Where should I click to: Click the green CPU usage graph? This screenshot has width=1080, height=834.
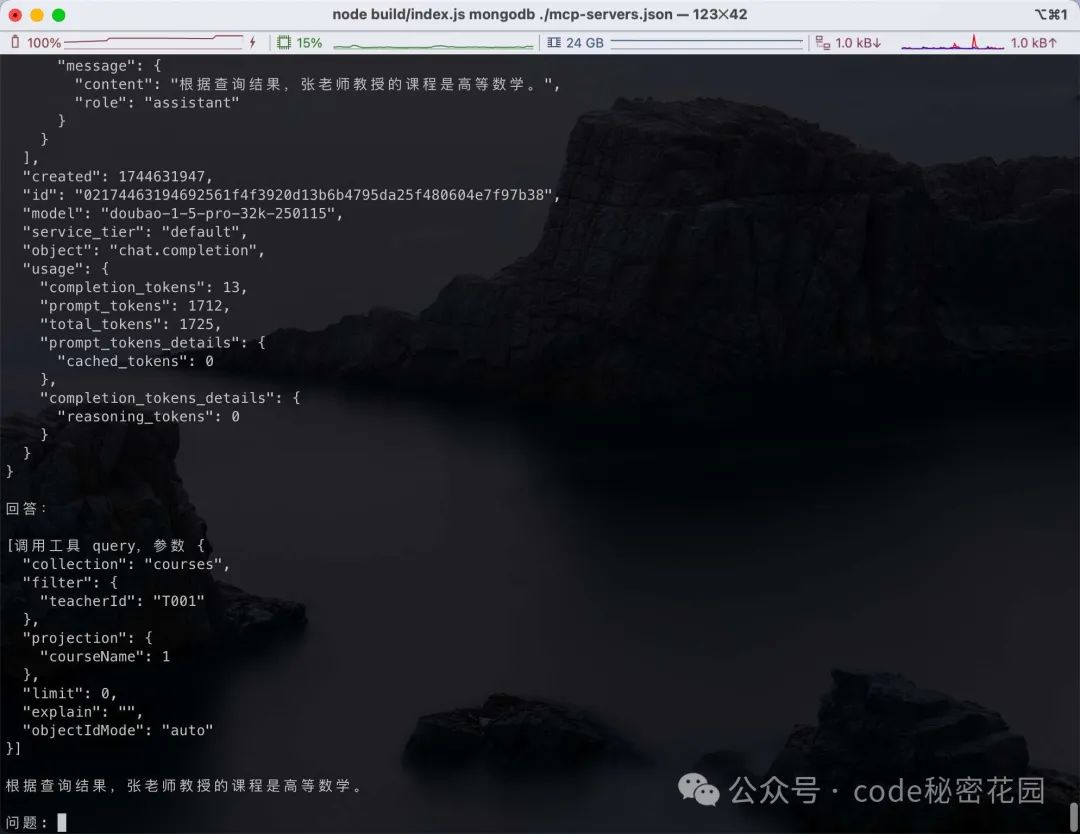(433, 45)
